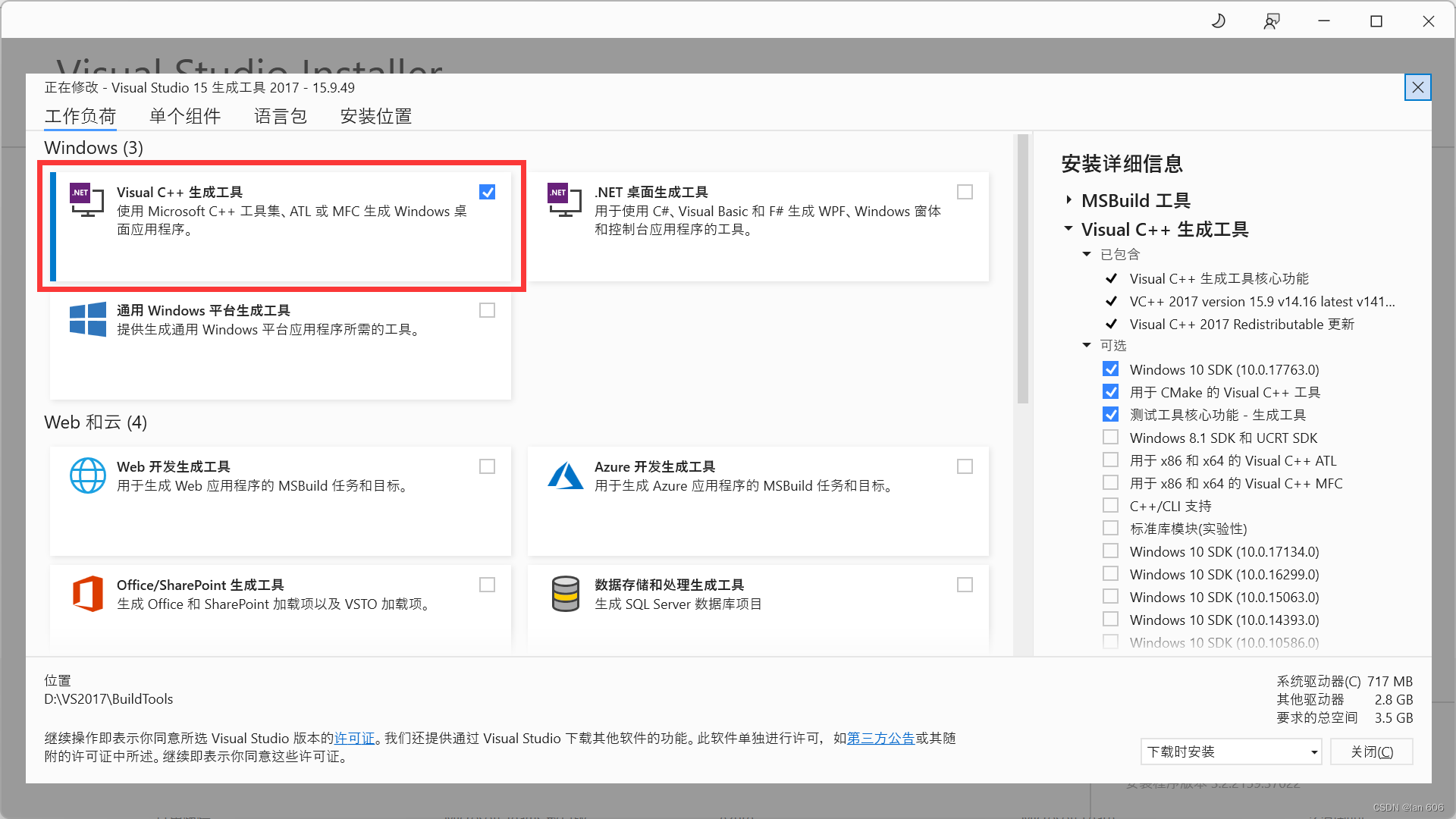This screenshot has height=819, width=1456.
Task: Check the 数据存储和处理生成工具 checkbox
Action: [x=965, y=585]
